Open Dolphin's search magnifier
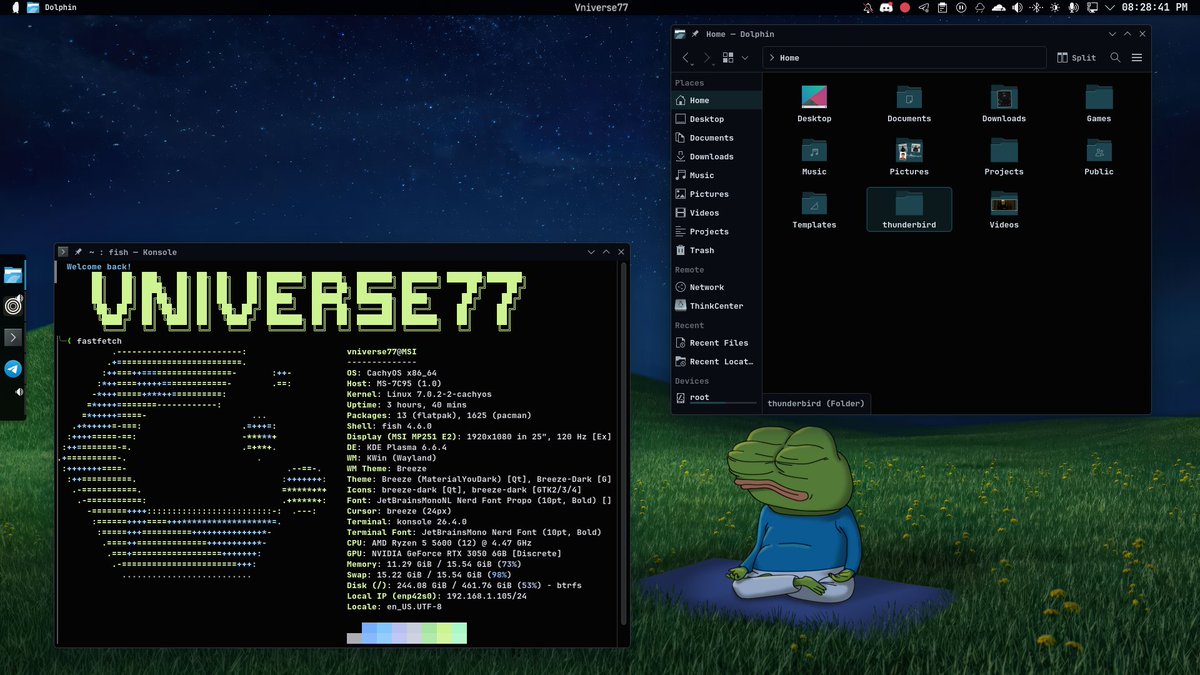1200x675 pixels. tap(1116, 58)
